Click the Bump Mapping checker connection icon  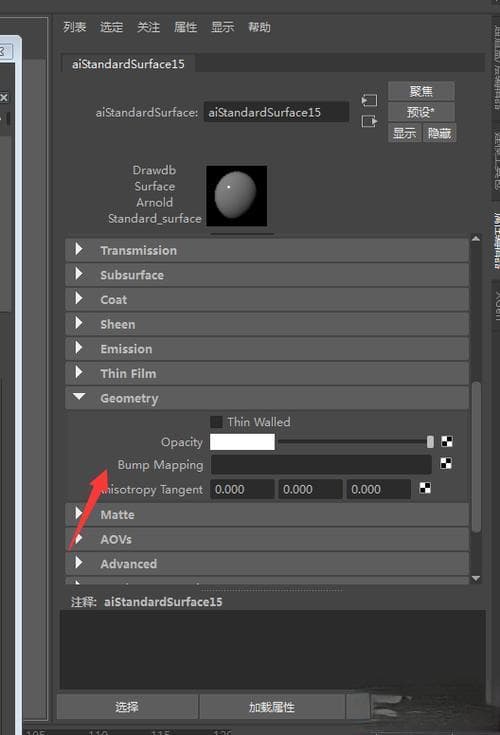pos(446,464)
